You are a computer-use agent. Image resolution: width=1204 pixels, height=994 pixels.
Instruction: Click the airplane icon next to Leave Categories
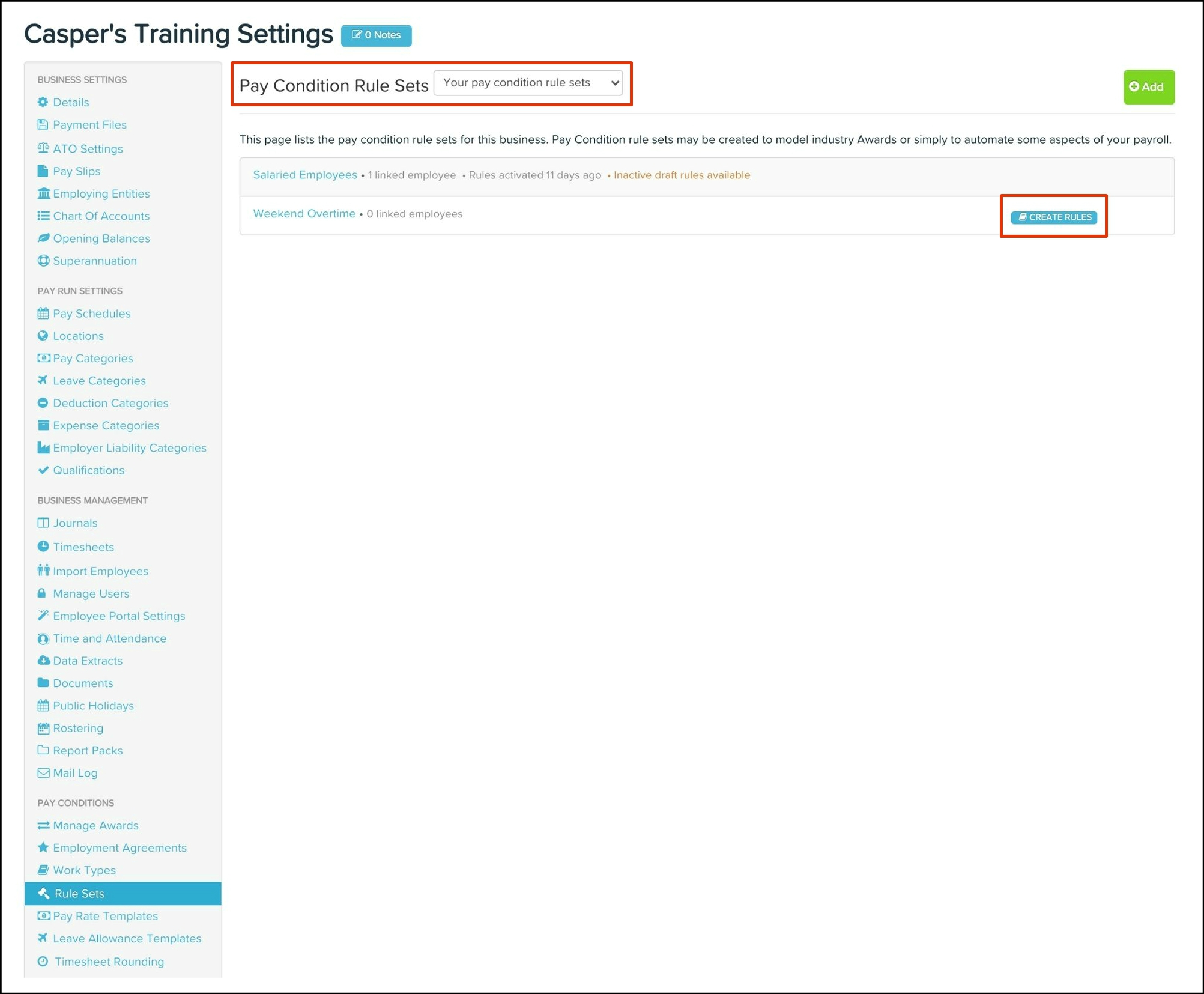tap(43, 380)
